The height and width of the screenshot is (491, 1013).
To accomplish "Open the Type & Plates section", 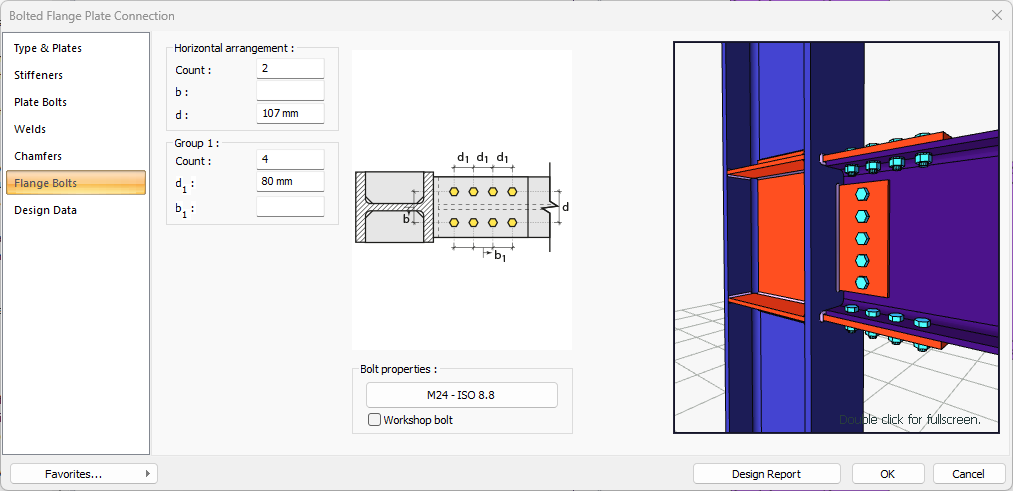I will (x=48, y=48).
